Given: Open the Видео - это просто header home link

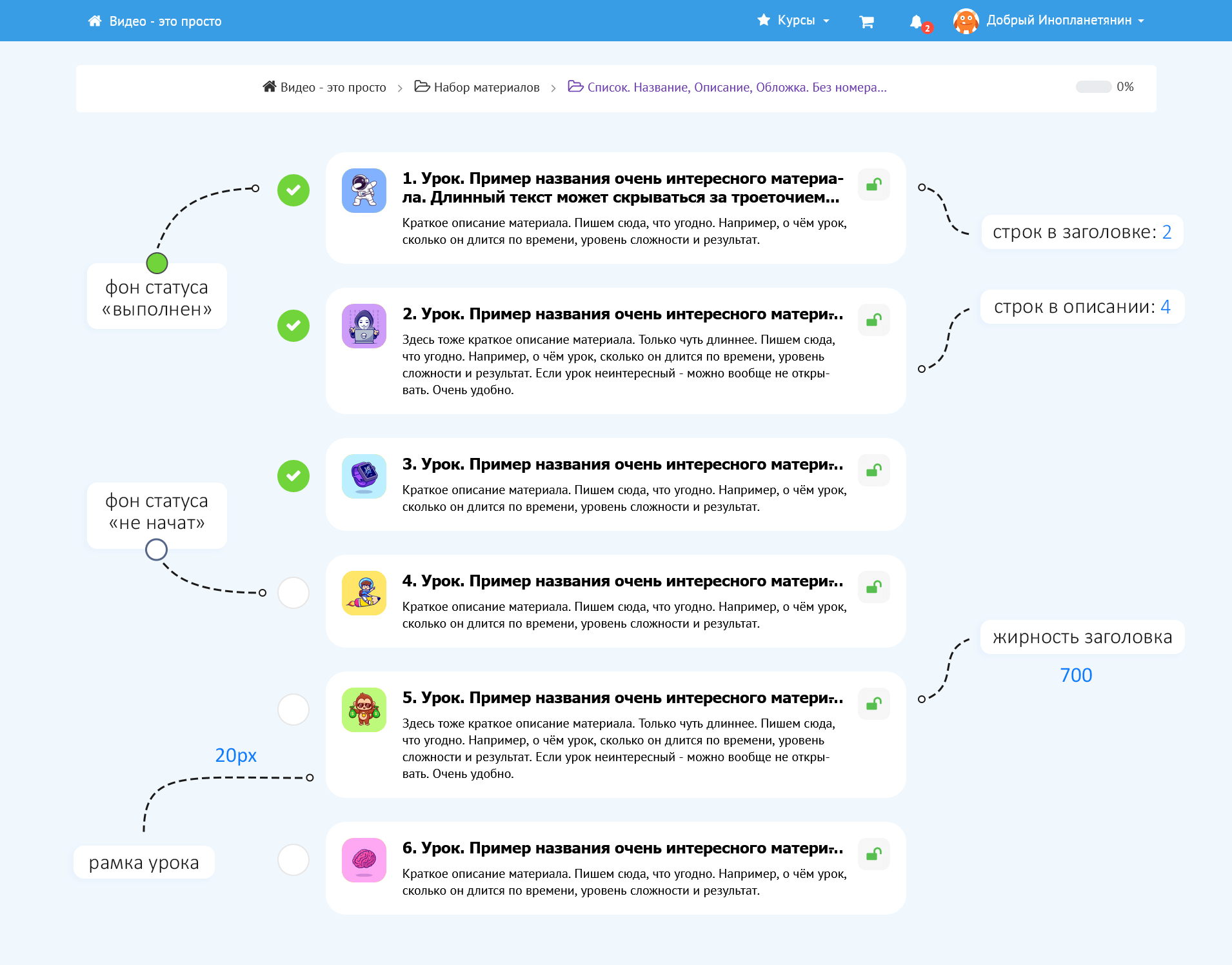Looking at the screenshot, I should 155,21.
